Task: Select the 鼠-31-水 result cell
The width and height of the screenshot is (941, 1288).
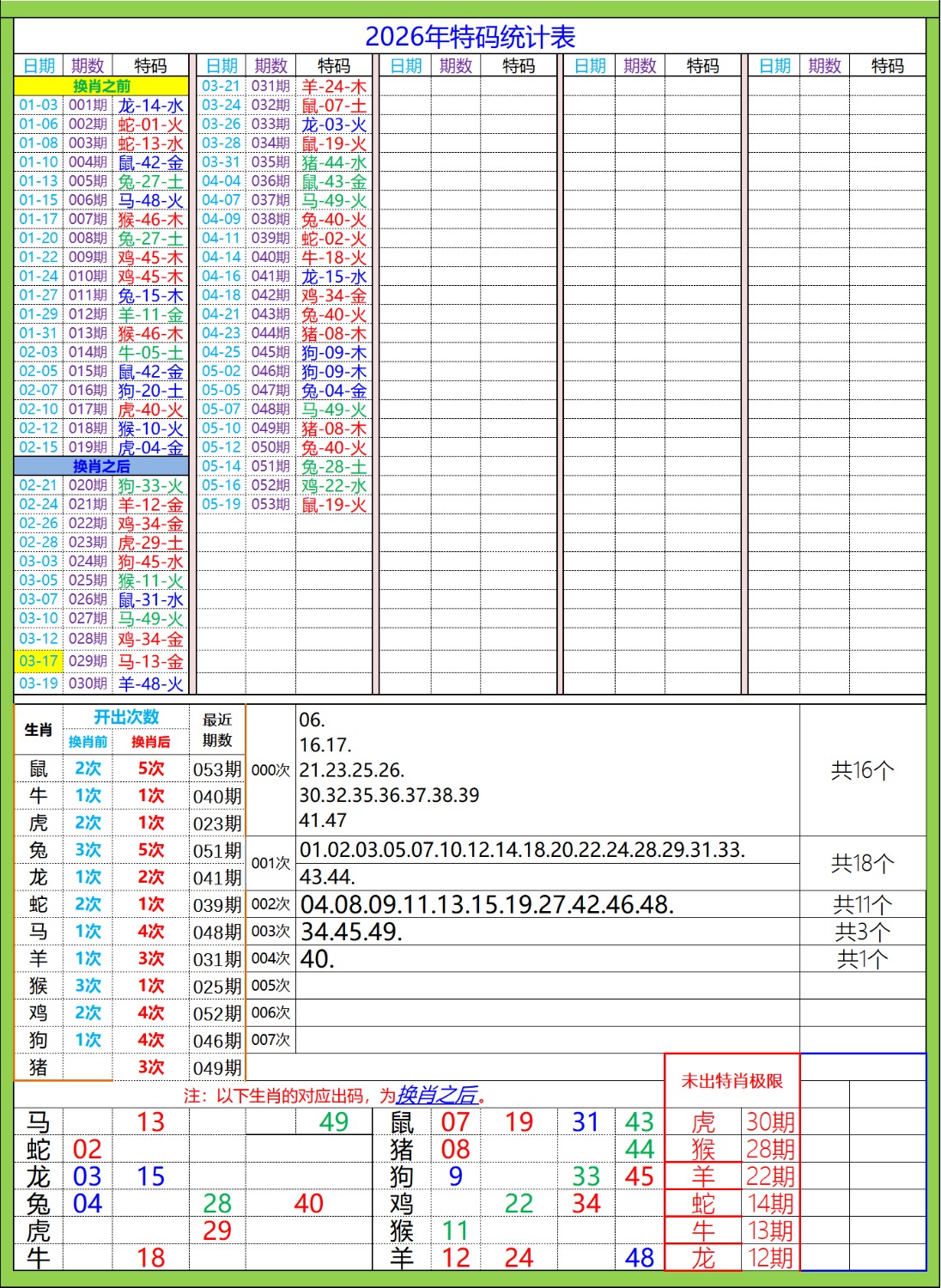Action: pyautogui.click(x=151, y=600)
